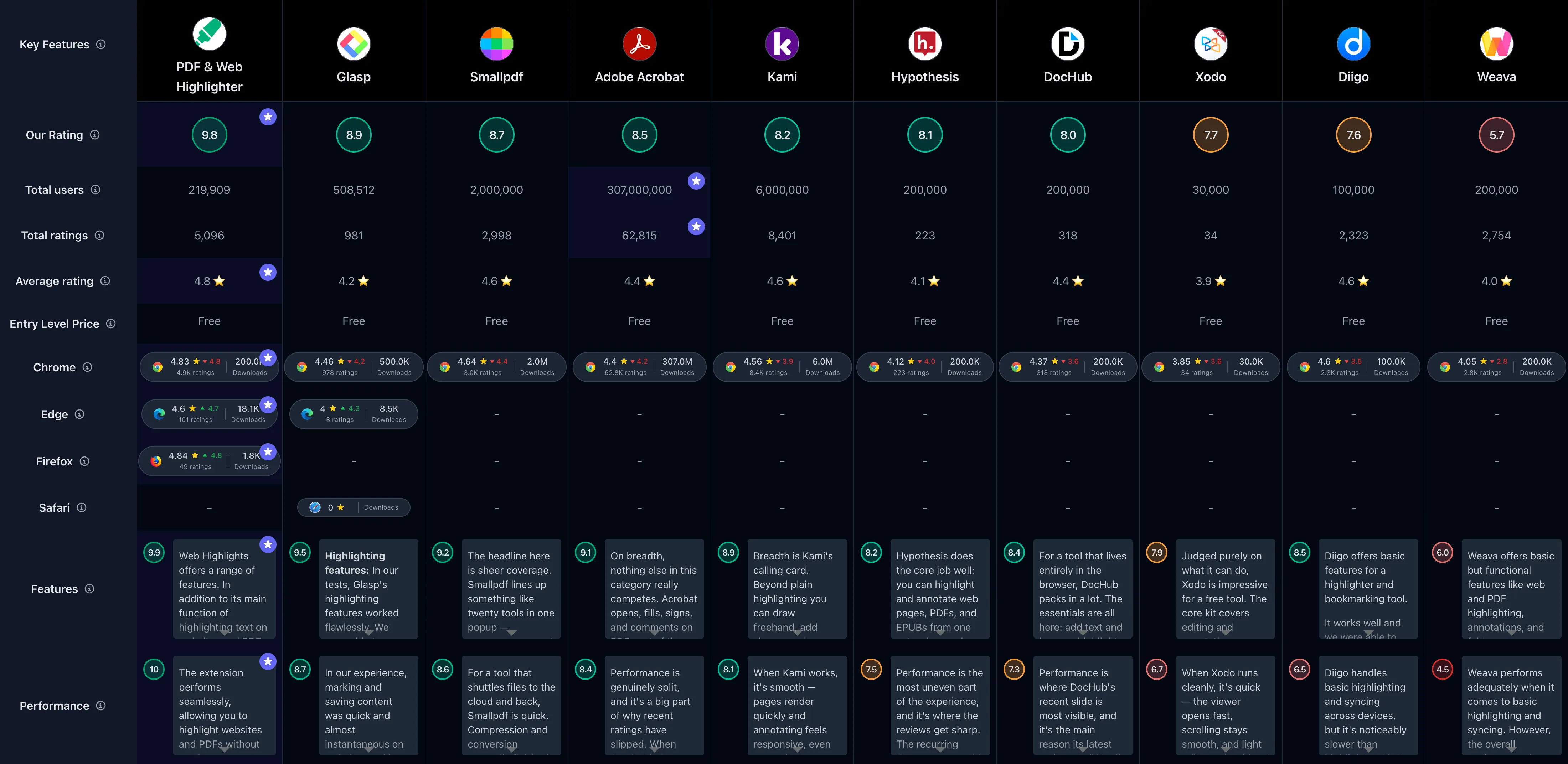The height and width of the screenshot is (764, 1568).
Task: Open the Weava column title
Action: (x=1496, y=77)
